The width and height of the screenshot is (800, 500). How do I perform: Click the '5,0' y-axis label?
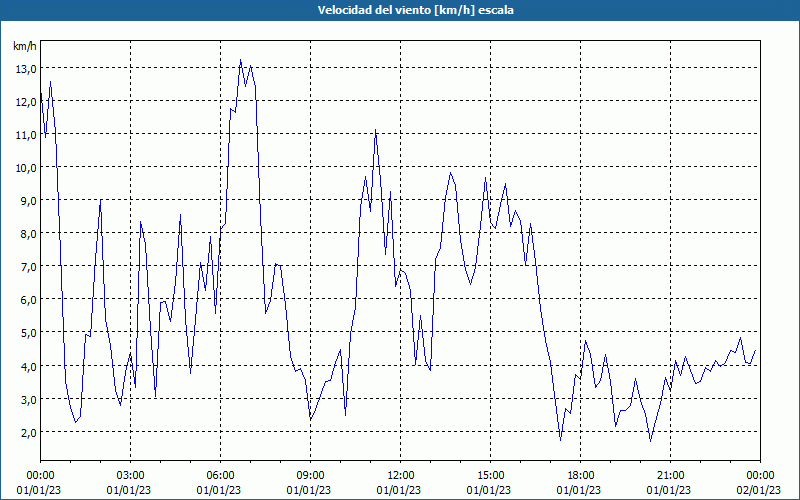(x=29, y=334)
